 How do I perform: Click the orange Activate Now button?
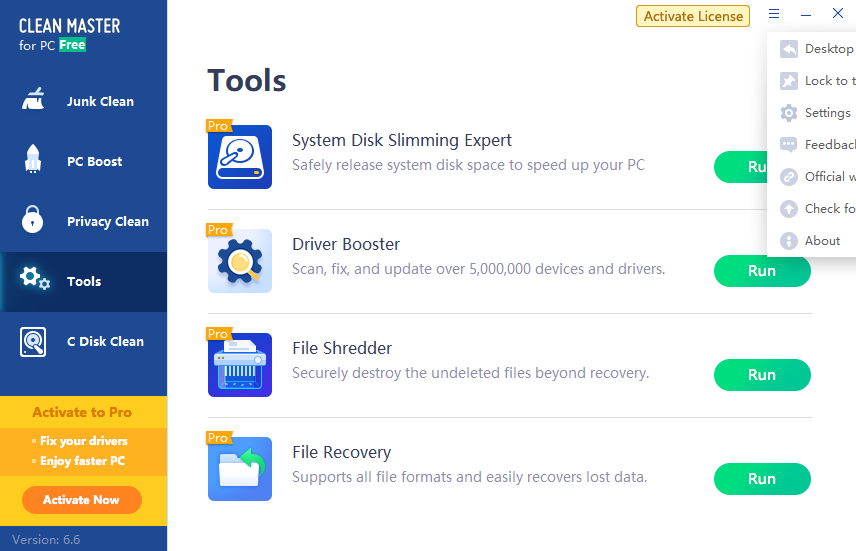click(82, 500)
